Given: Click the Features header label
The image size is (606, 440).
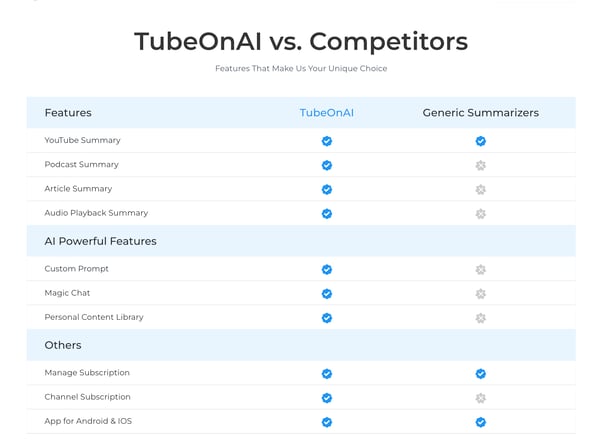Looking at the screenshot, I should pyautogui.click(x=68, y=113).
